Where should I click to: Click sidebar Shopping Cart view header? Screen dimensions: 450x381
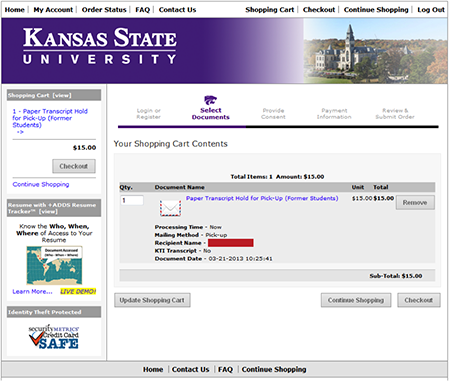tap(54, 95)
